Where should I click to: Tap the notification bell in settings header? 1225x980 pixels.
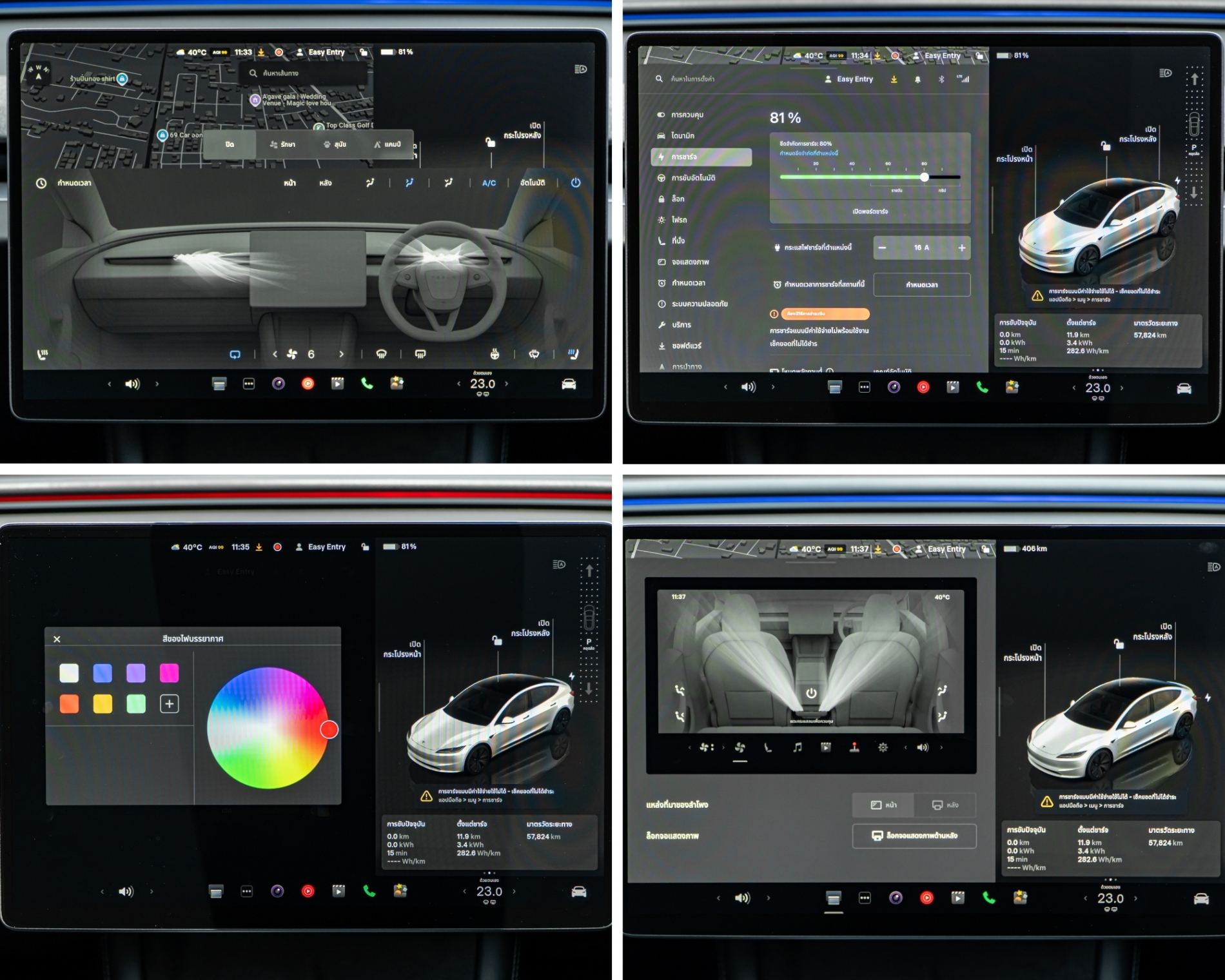pos(917,79)
